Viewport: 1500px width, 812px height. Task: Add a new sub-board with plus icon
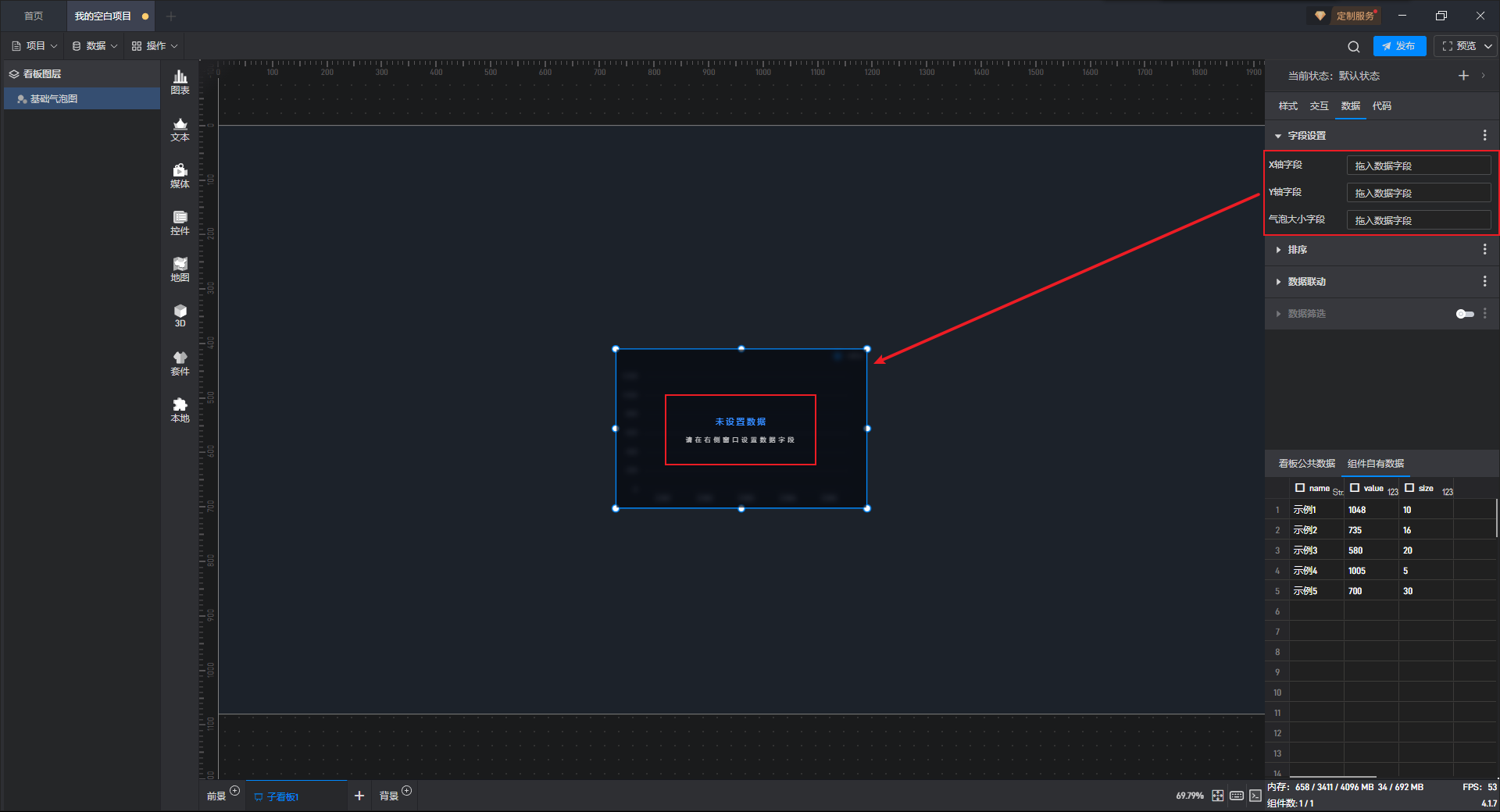click(x=359, y=796)
